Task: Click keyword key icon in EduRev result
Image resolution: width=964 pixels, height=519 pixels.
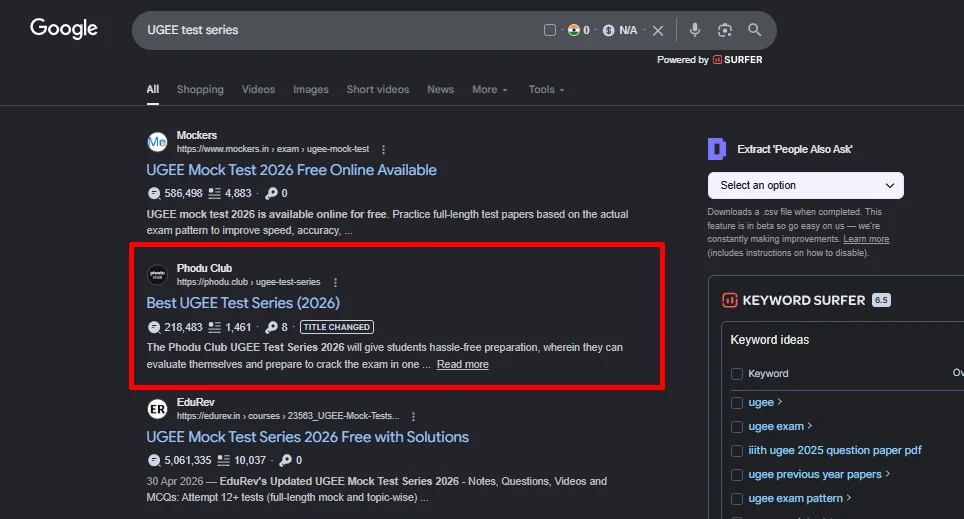Action: (286, 460)
